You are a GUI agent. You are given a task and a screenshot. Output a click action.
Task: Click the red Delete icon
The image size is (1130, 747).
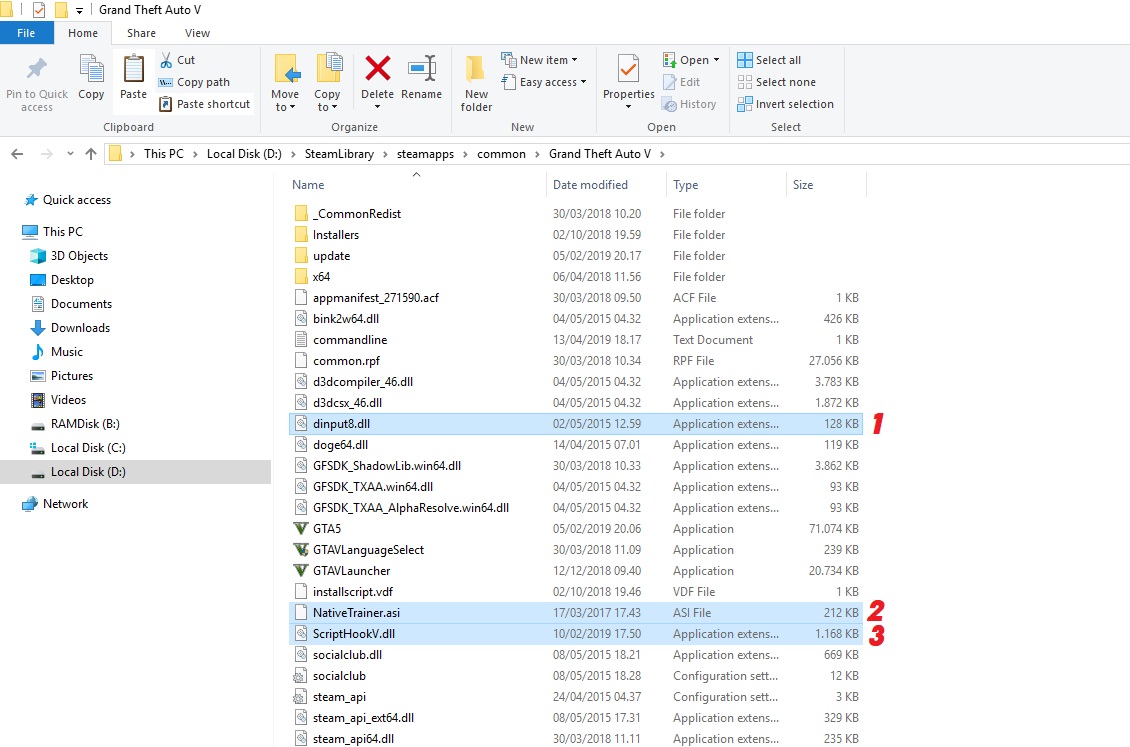[378, 69]
